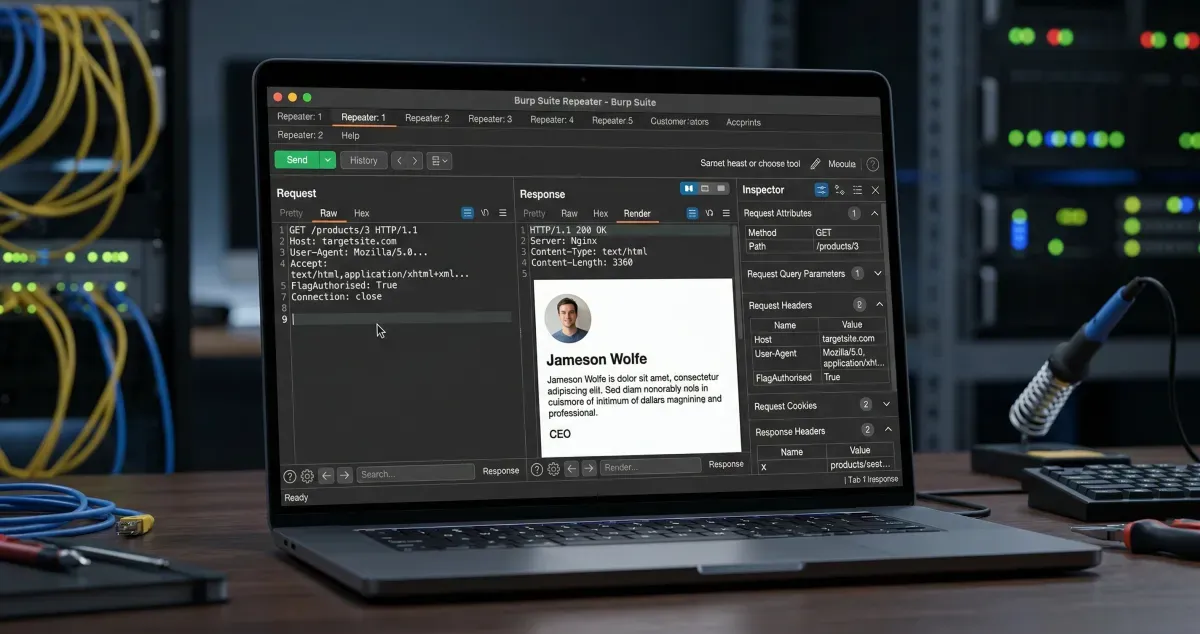Open the Send button dropdown arrow
The height and width of the screenshot is (634, 1200).
pos(327,160)
